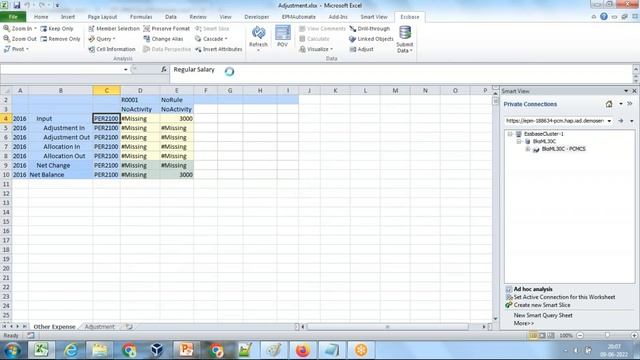640x360 pixels.
Task: Click Create new Smart Slice
Action: pyautogui.click(x=542, y=305)
